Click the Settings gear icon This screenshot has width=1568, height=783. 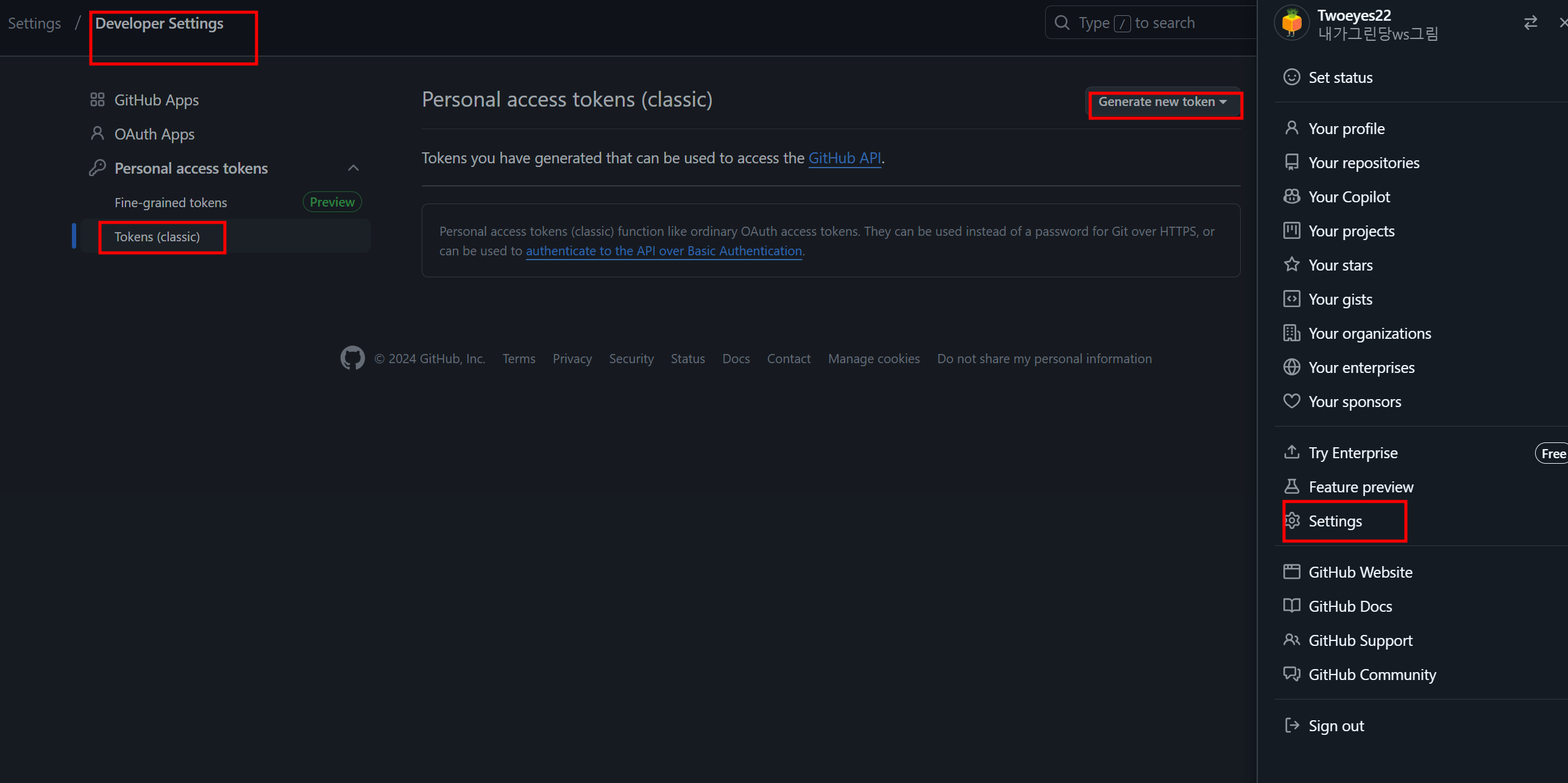click(x=1293, y=521)
